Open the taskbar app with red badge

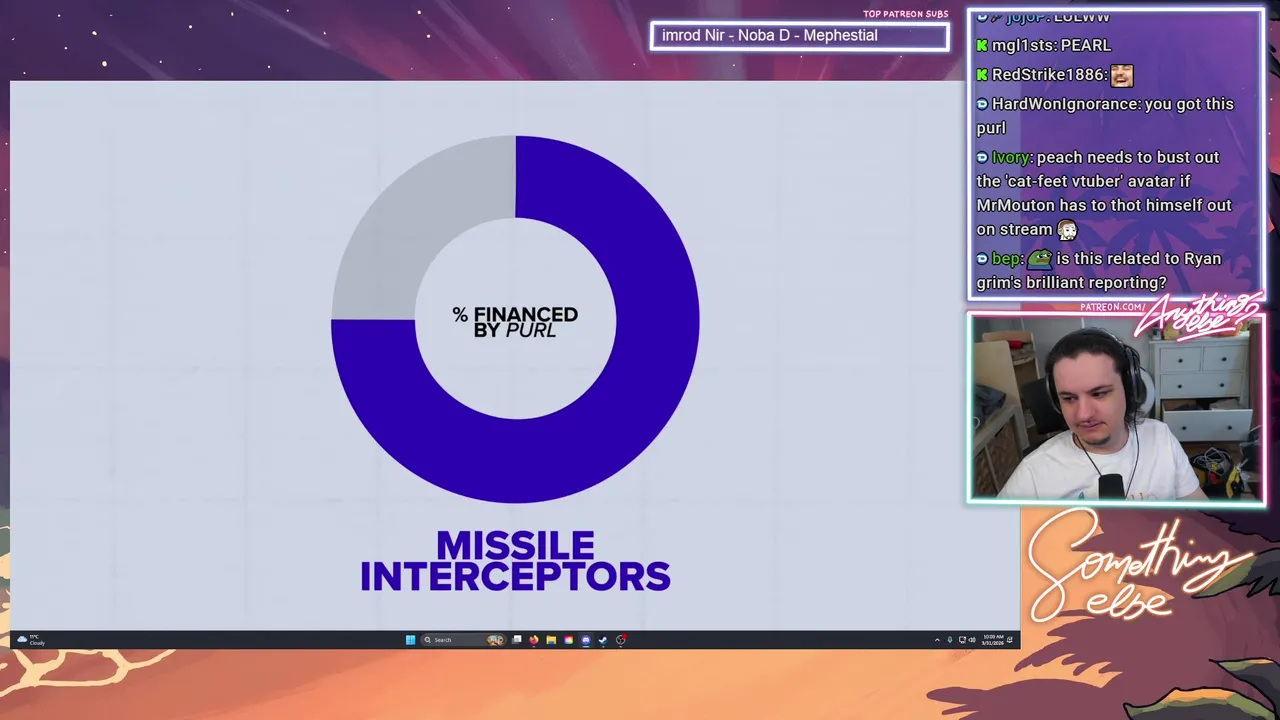[621, 640]
